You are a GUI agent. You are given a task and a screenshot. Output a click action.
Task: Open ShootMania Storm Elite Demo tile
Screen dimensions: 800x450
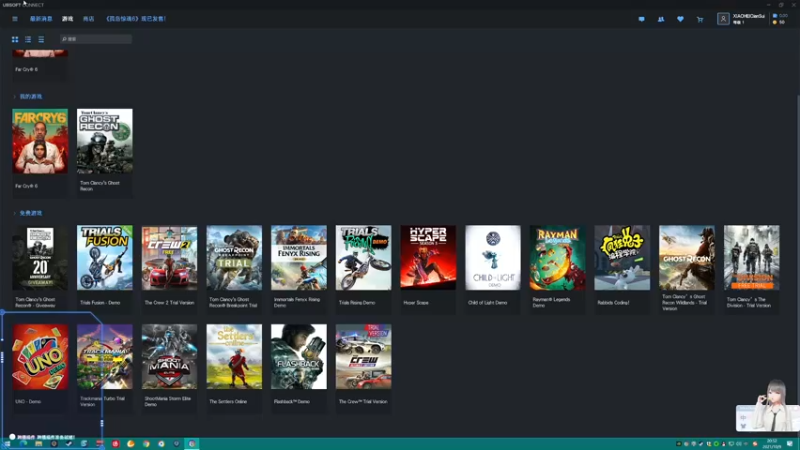[169, 367]
